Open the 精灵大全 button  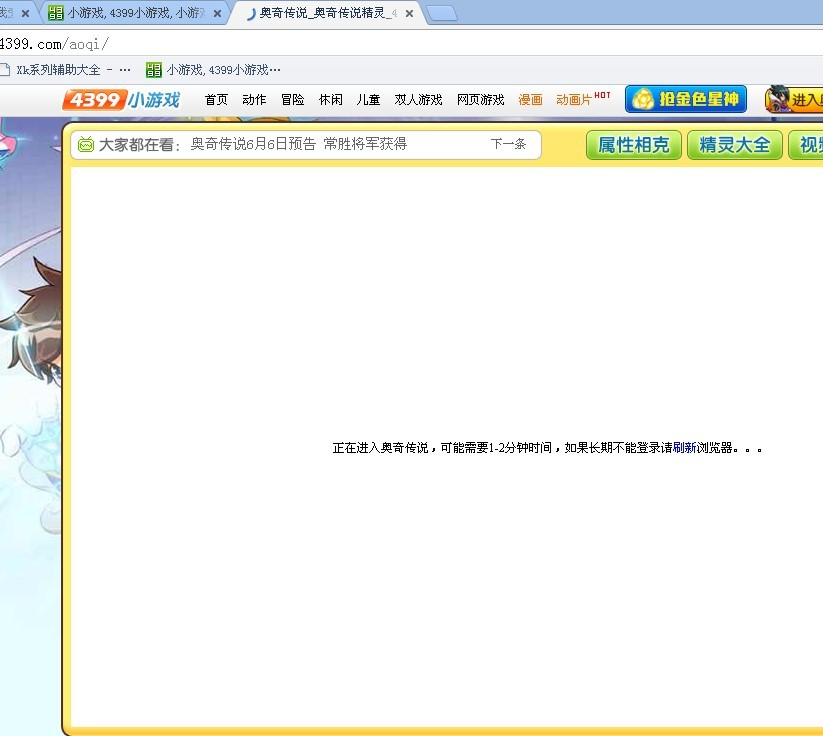(x=735, y=145)
